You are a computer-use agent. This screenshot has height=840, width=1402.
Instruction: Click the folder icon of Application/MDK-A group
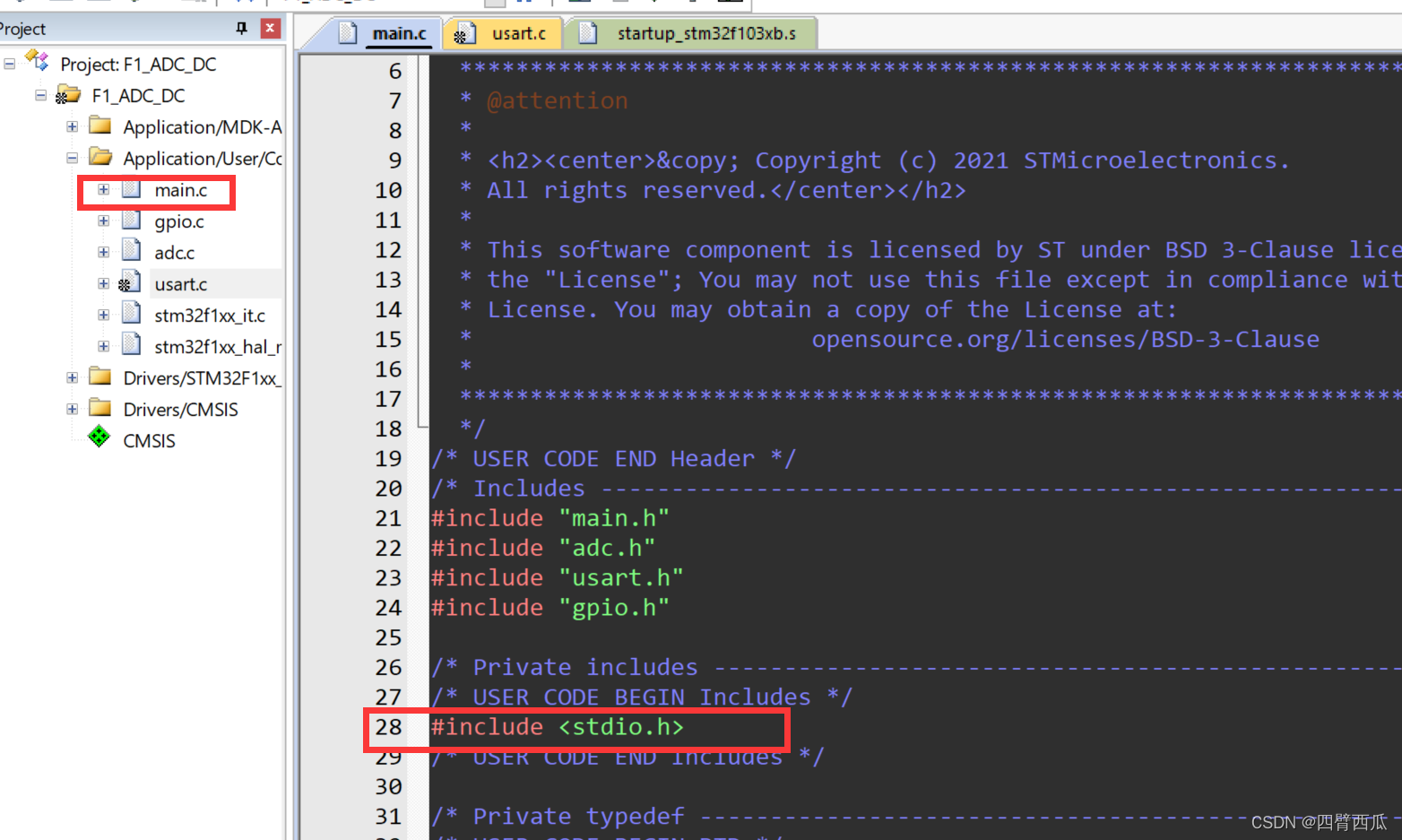coord(100,126)
